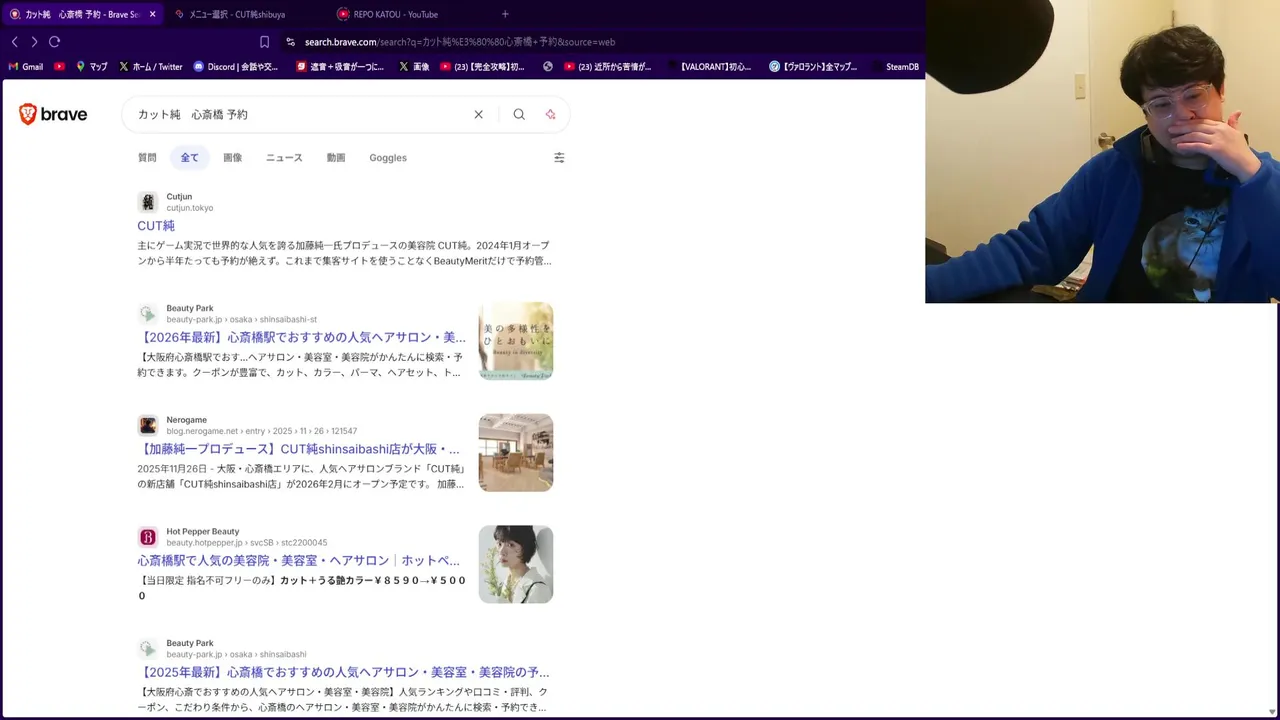The height and width of the screenshot is (720, 1280).
Task: Open the Goggles search tab
Action: pos(388,157)
